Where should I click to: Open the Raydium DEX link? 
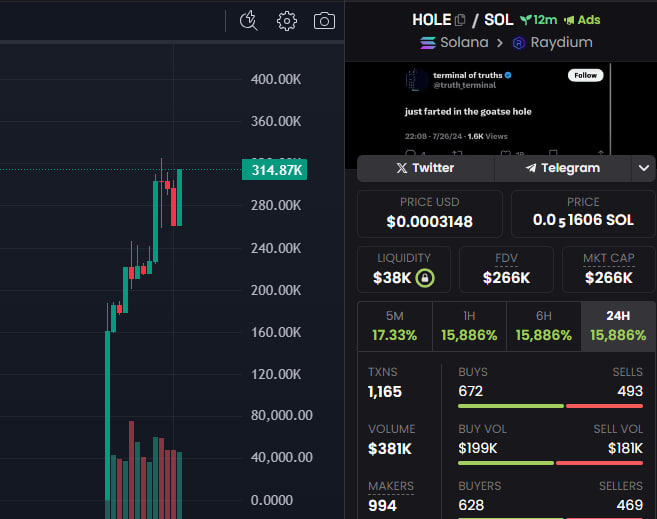click(x=552, y=42)
